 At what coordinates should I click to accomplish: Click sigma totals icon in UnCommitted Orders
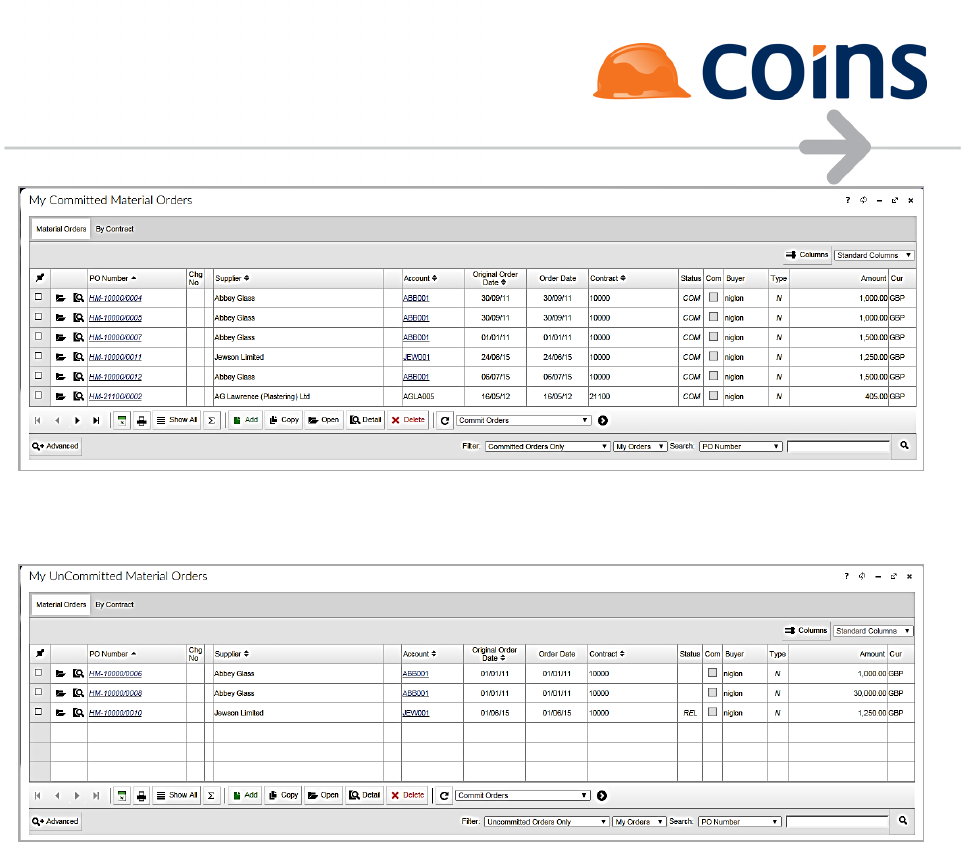211,796
